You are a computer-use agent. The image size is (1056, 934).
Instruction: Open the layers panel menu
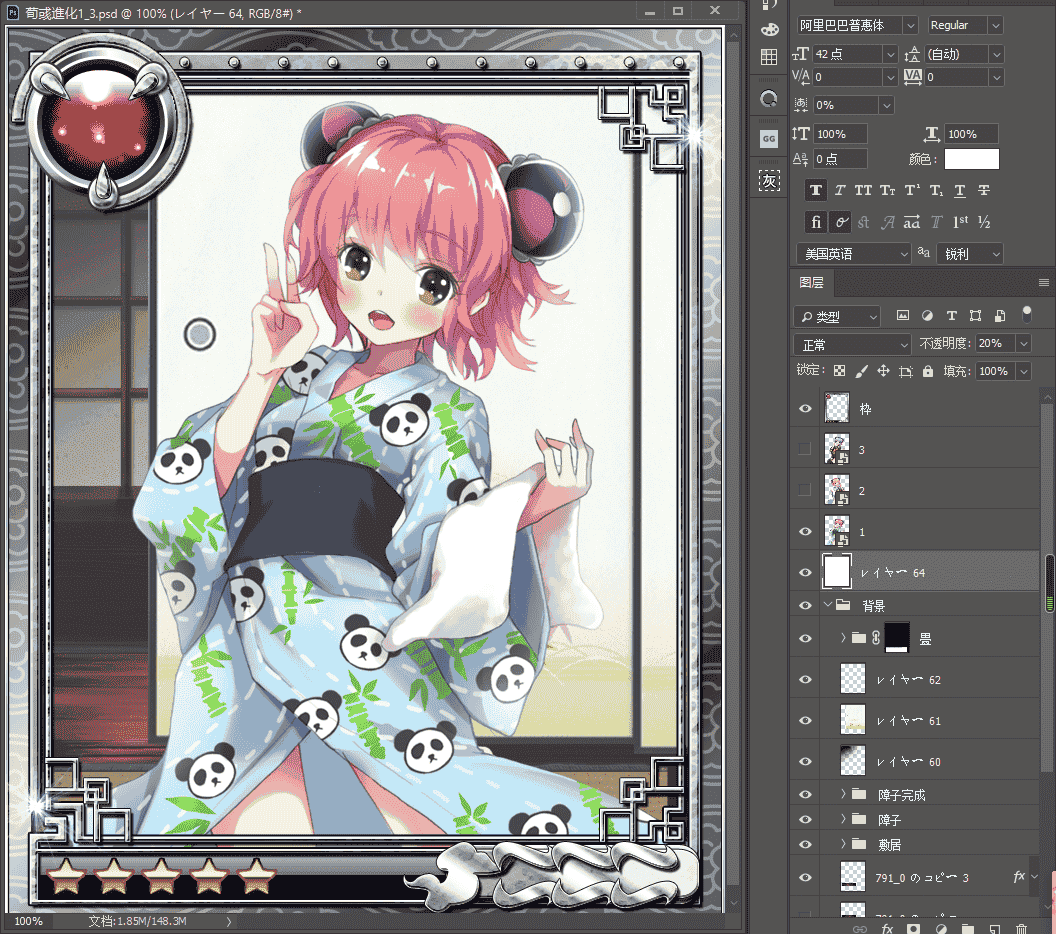coord(1043,283)
